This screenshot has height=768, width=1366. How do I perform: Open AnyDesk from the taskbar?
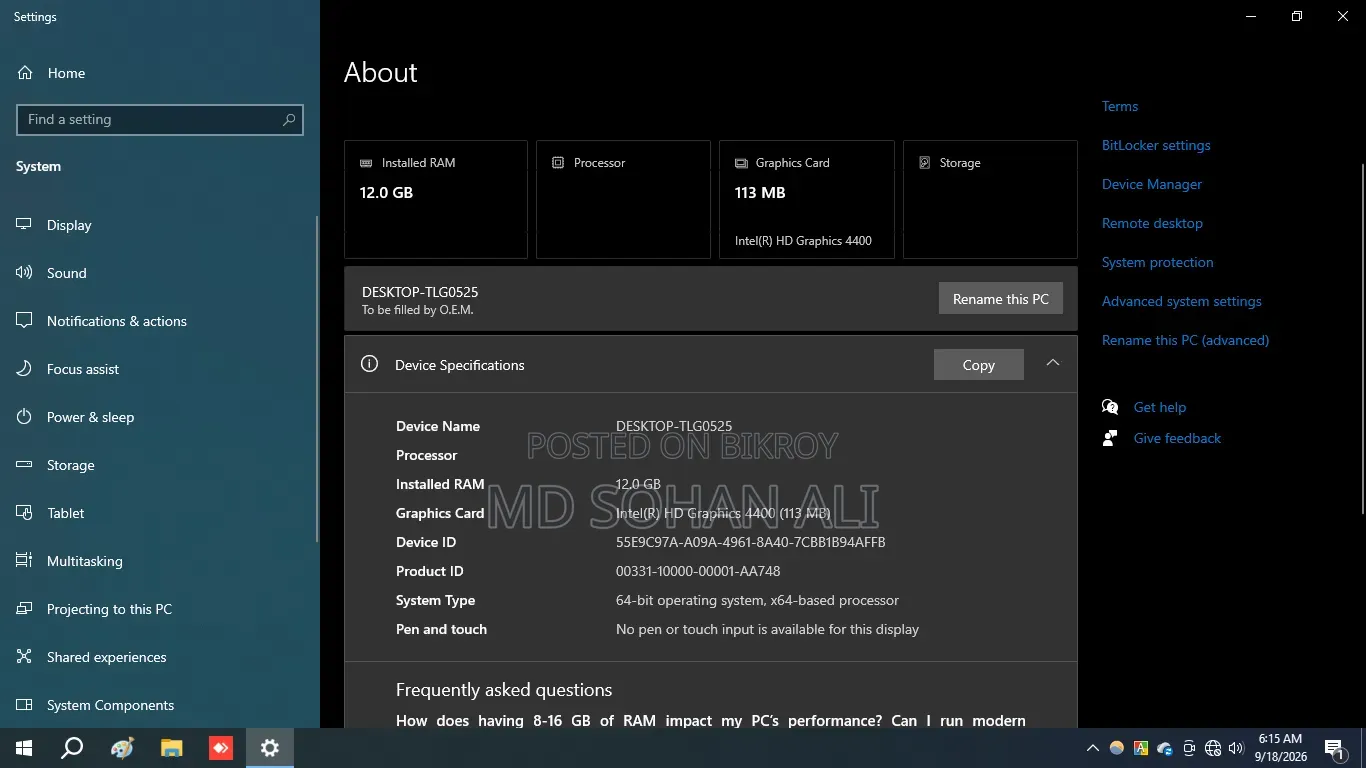click(221, 748)
